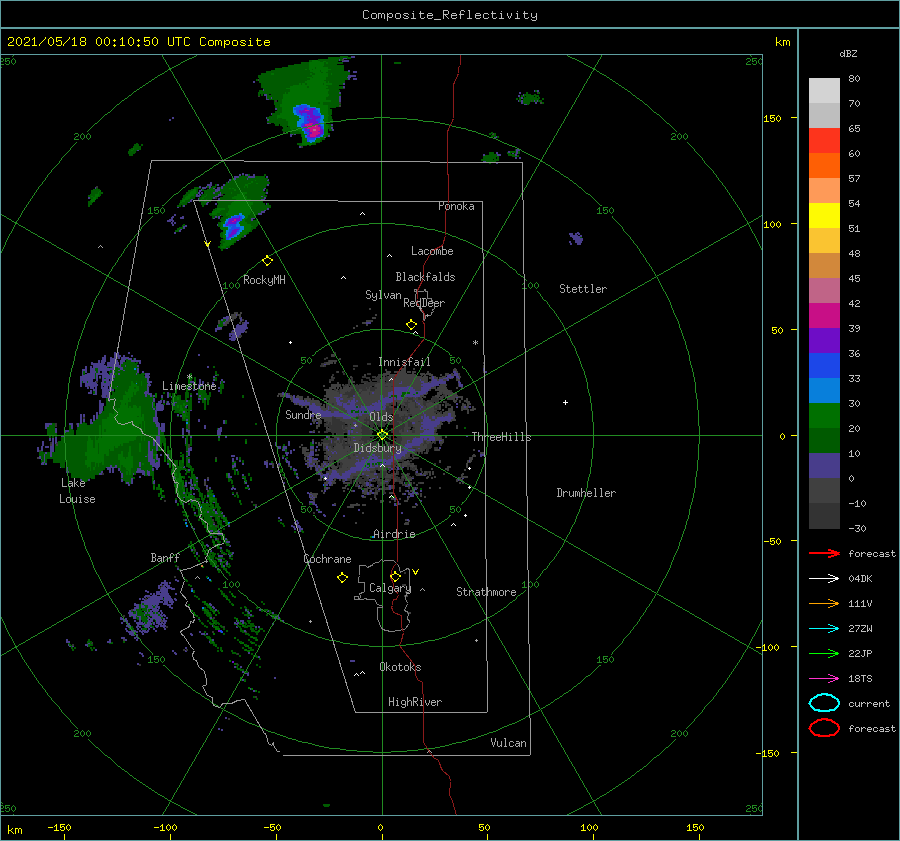Pick the magenta 39-42 dBZ legend band
The image size is (900, 841).
824,316
